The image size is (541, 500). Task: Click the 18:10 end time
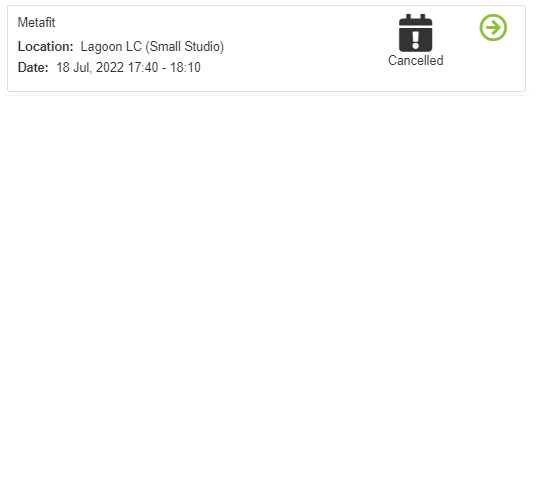(185, 68)
